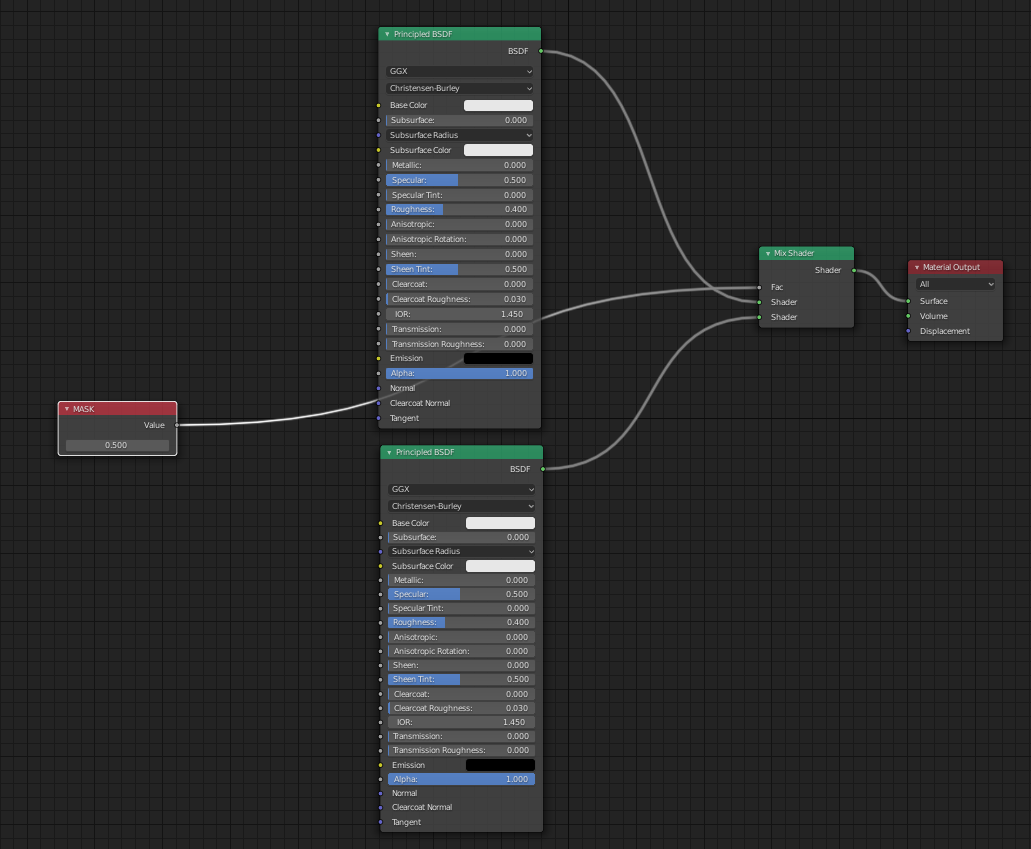The width and height of the screenshot is (1031, 849).
Task: Collapse the top Principled BSDF node triangle
Action: point(387,34)
